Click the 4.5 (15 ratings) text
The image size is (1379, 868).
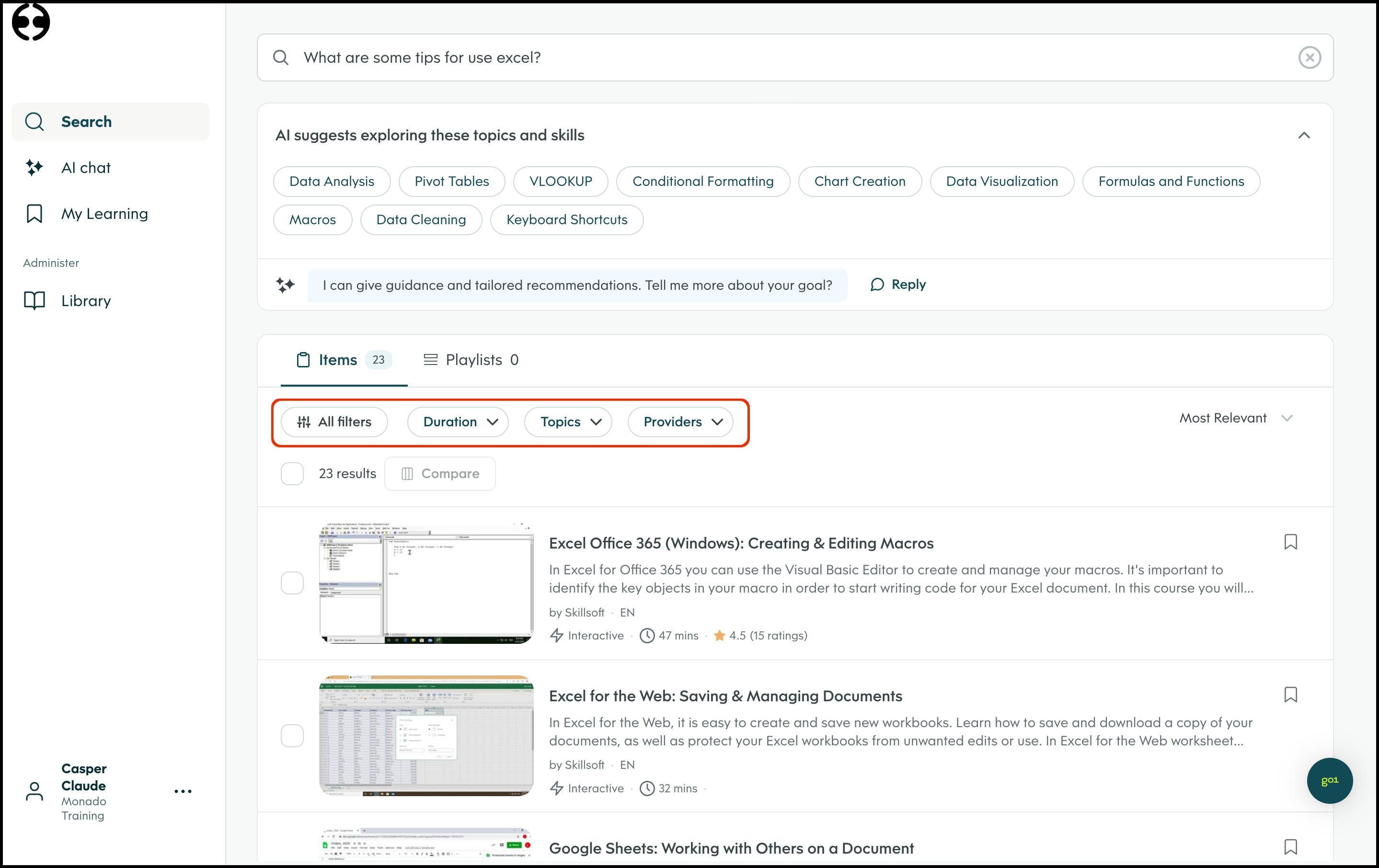pos(768,636)
